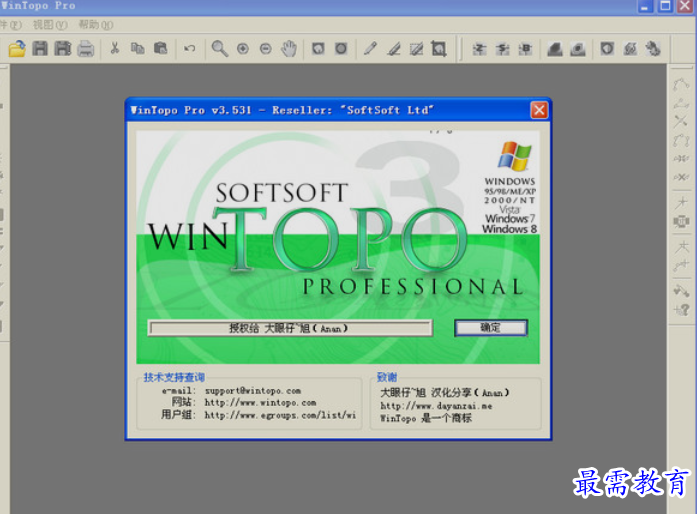The width and height of the screenshot is (697, 514).
Task: Select the magnifying glass zoom tool
Action: (220, 48)
